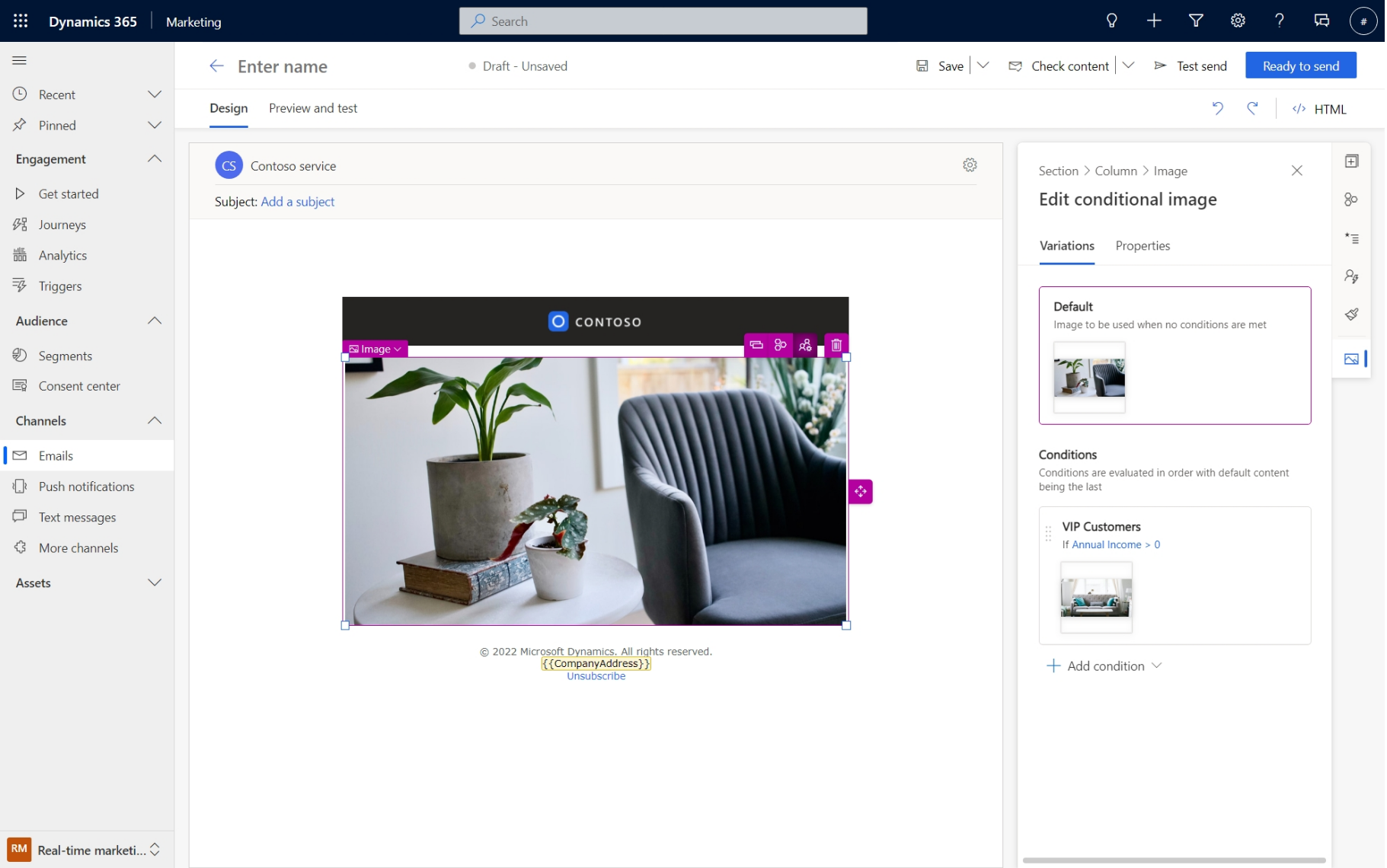Select the VIP Customers image thumbnail
Viewport: 1387px width, 868px height.
point(1096,598)
